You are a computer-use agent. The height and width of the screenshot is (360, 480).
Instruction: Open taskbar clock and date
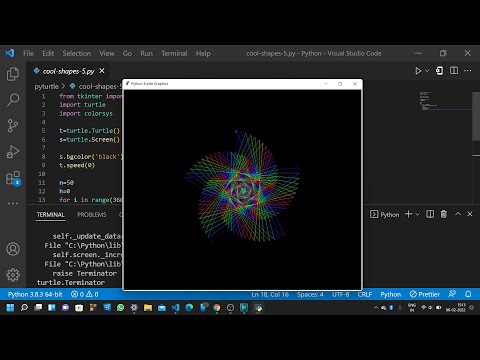(456, 307)
